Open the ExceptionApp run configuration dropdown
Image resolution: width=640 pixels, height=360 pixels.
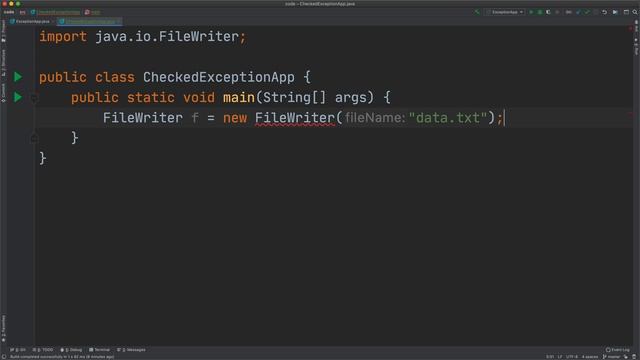pos(505,12)
